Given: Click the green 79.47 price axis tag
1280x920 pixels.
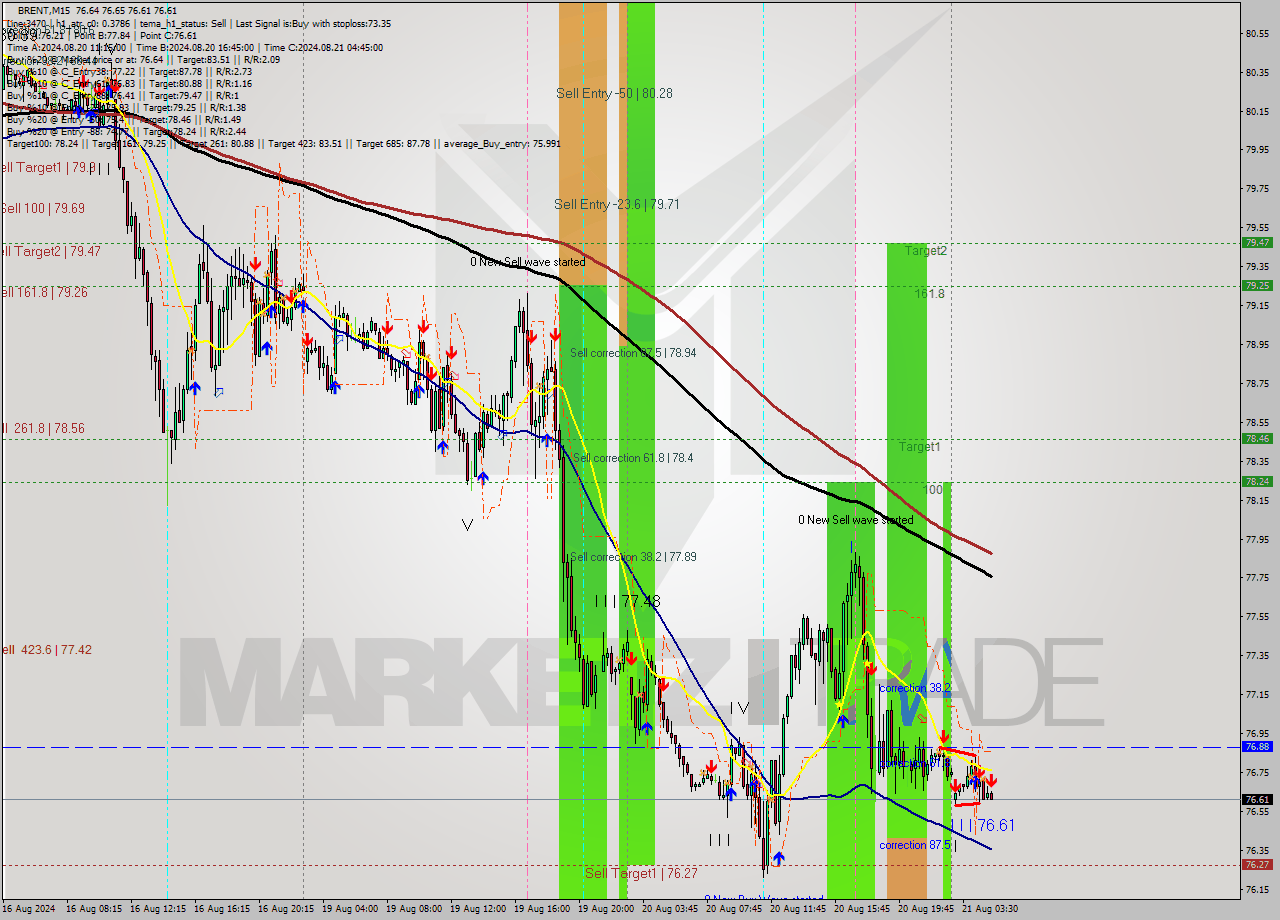Looking at the screenshot, I should [1257, 242].
